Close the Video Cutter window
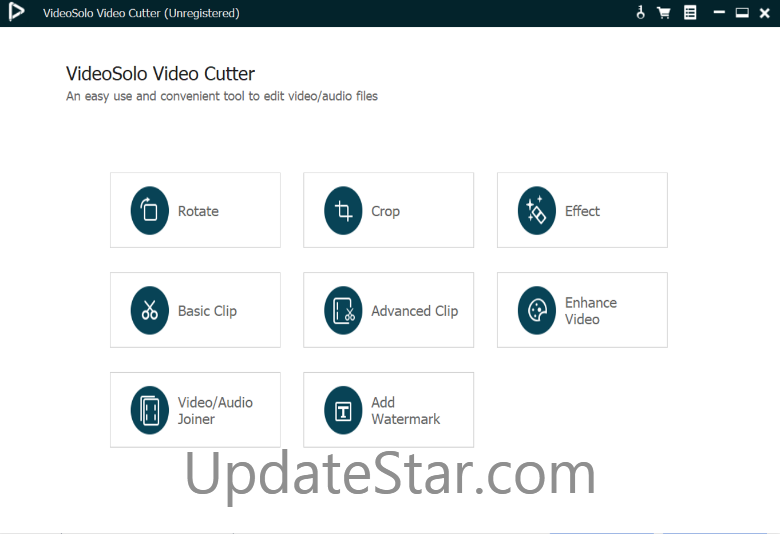780x534 pixels. click(x=765, y=13)
